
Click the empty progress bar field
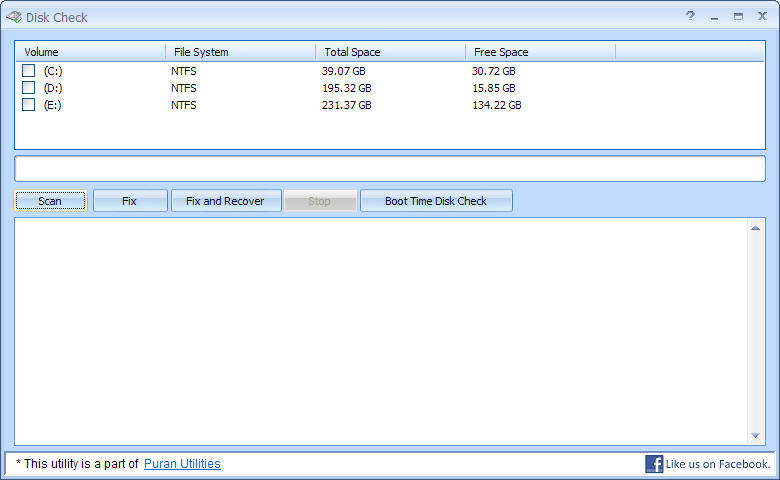point(390,168)
